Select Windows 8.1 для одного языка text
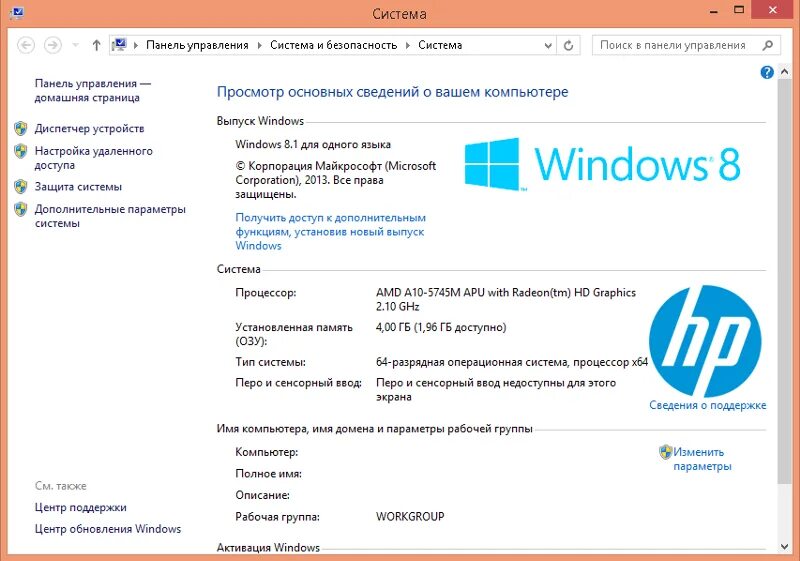800x561 pixels. (313, 144)
